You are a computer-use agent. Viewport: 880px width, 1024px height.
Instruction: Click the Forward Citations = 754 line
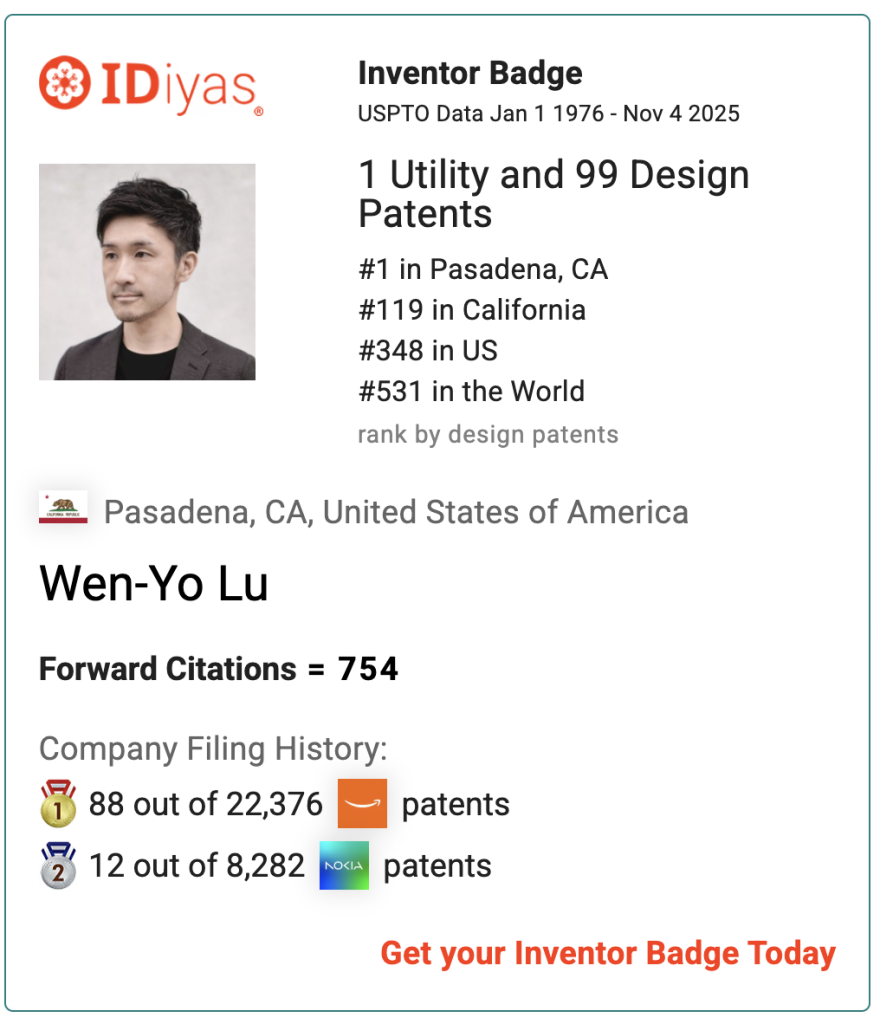219,669
